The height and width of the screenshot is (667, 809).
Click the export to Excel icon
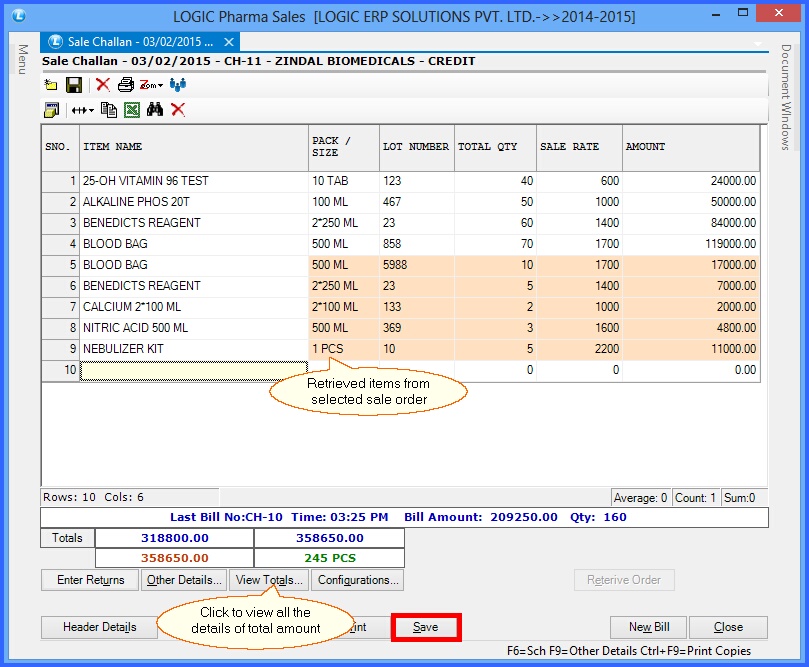(132, 109)
